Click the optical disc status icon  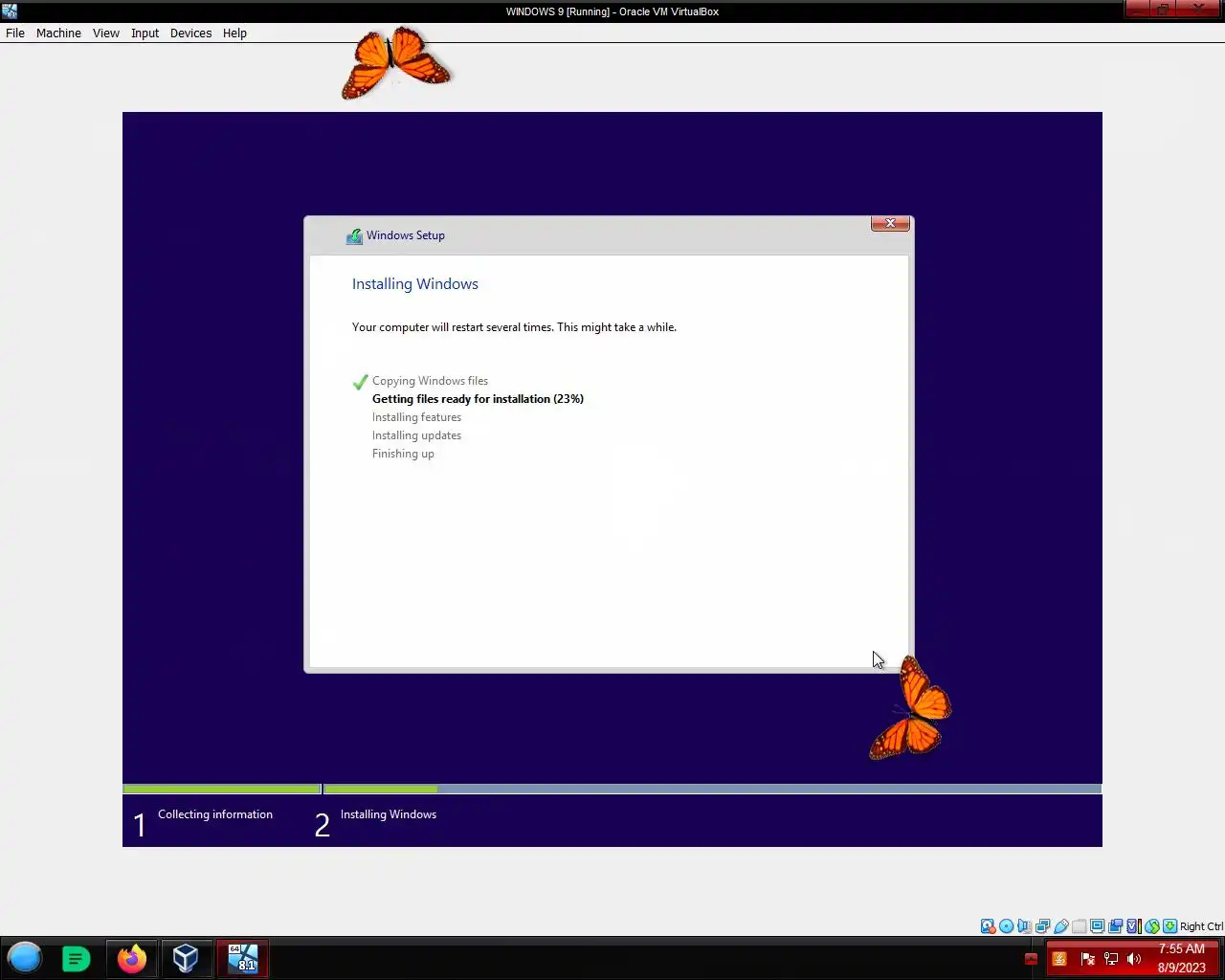[1006, 926]
